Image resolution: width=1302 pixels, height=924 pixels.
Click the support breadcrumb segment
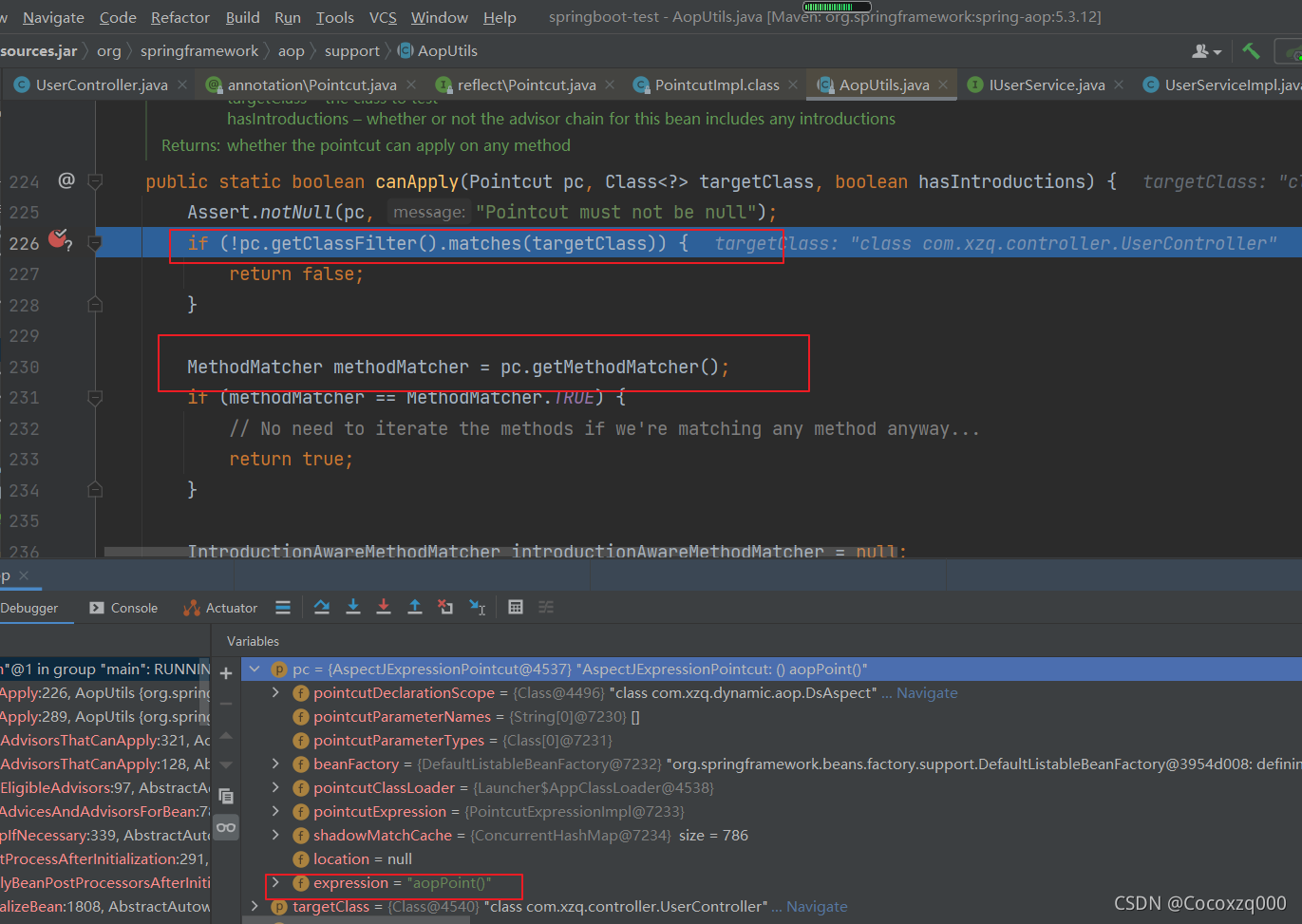[351, 51]
